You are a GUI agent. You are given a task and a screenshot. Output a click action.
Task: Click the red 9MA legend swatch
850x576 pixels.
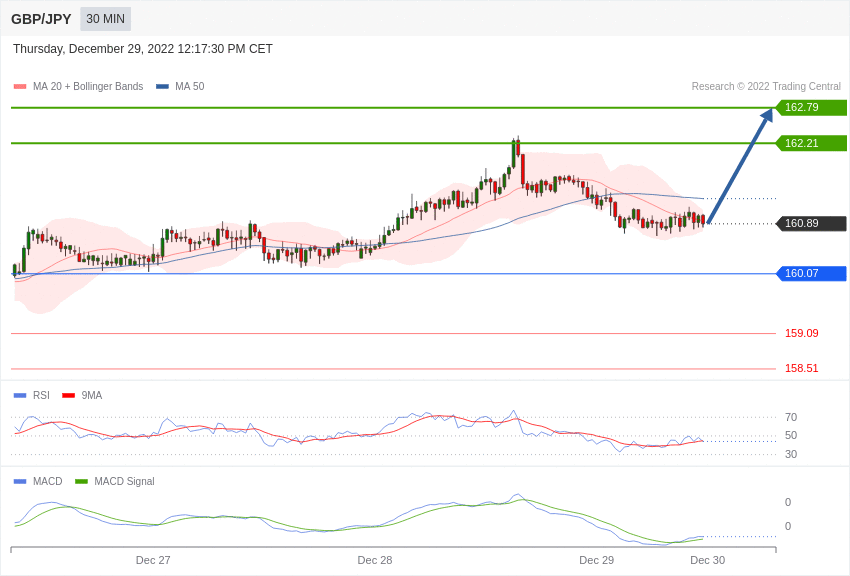click(x=68, y=396)
